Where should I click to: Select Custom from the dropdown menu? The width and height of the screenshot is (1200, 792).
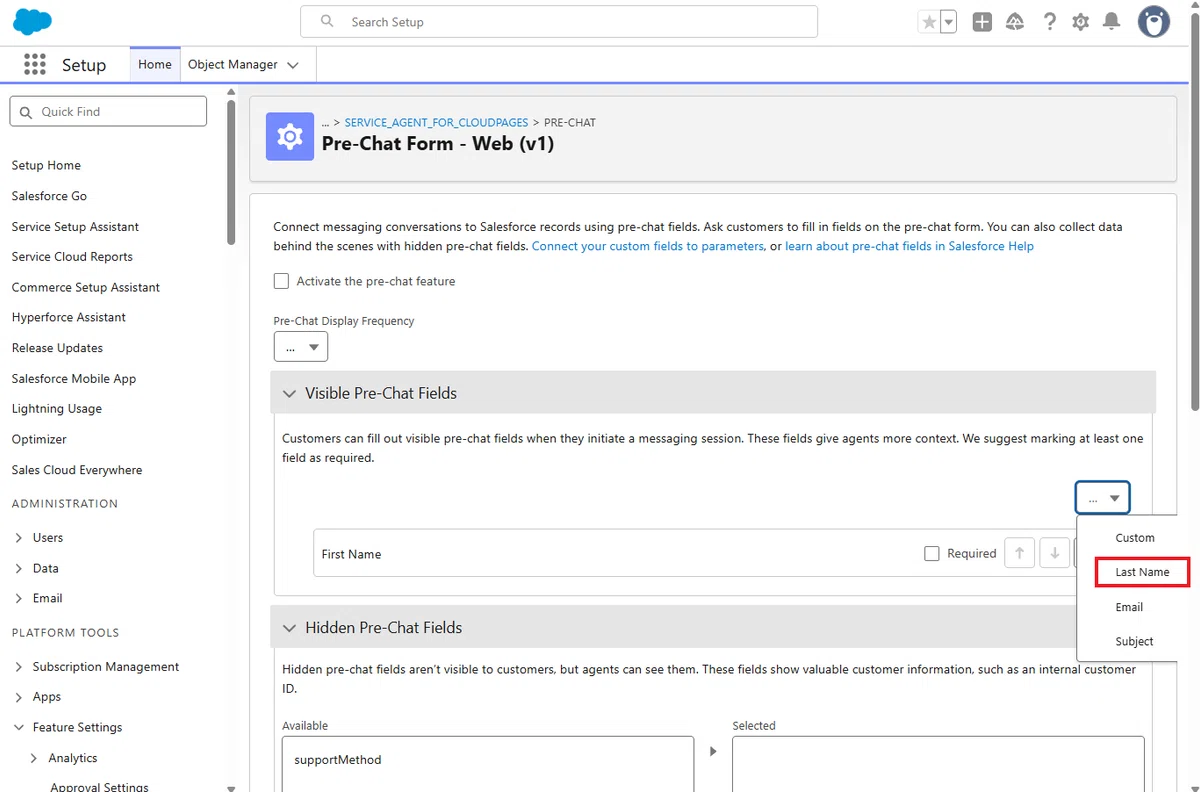point(1135,538)
